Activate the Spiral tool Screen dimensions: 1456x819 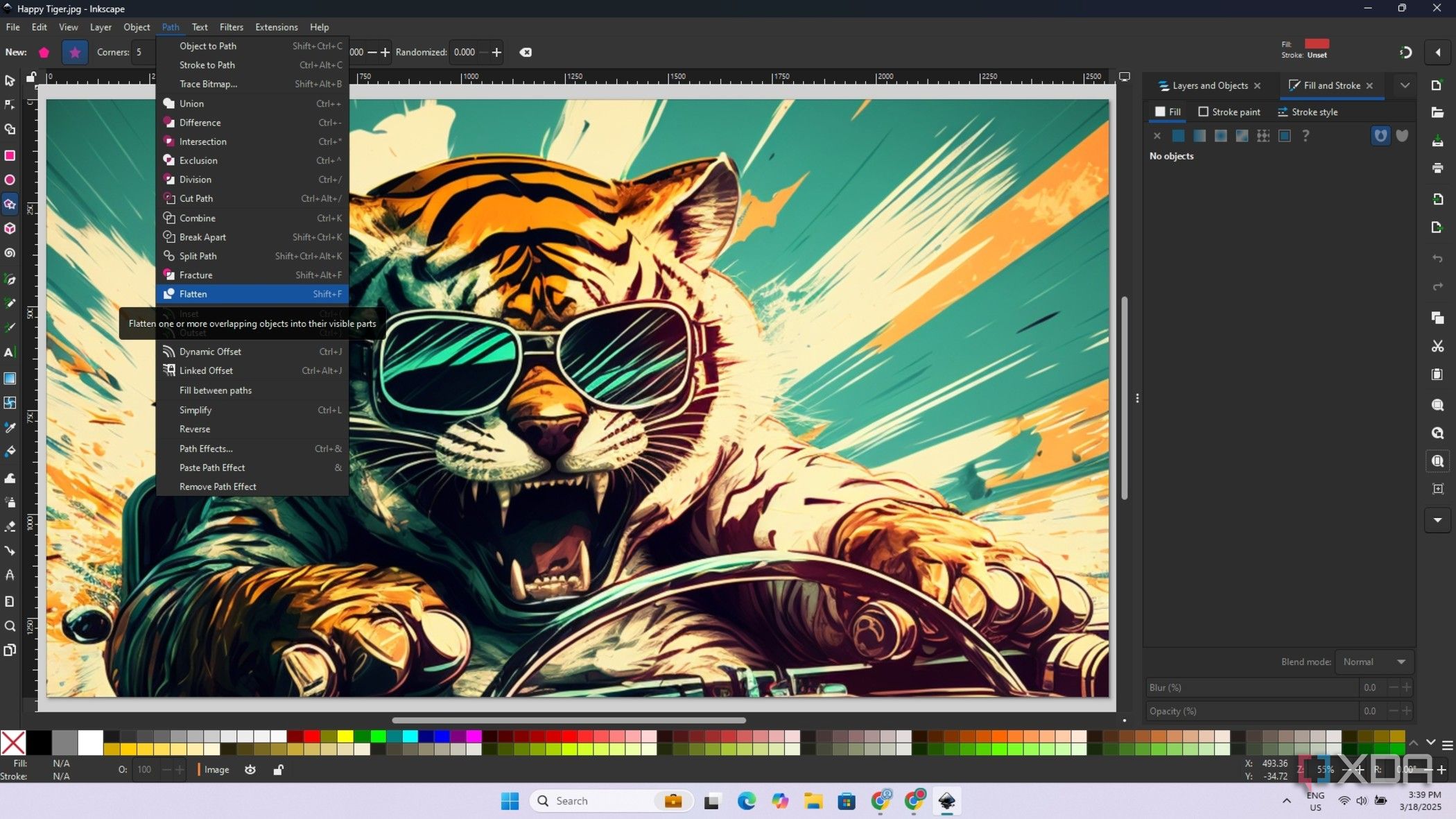point(10,253)
